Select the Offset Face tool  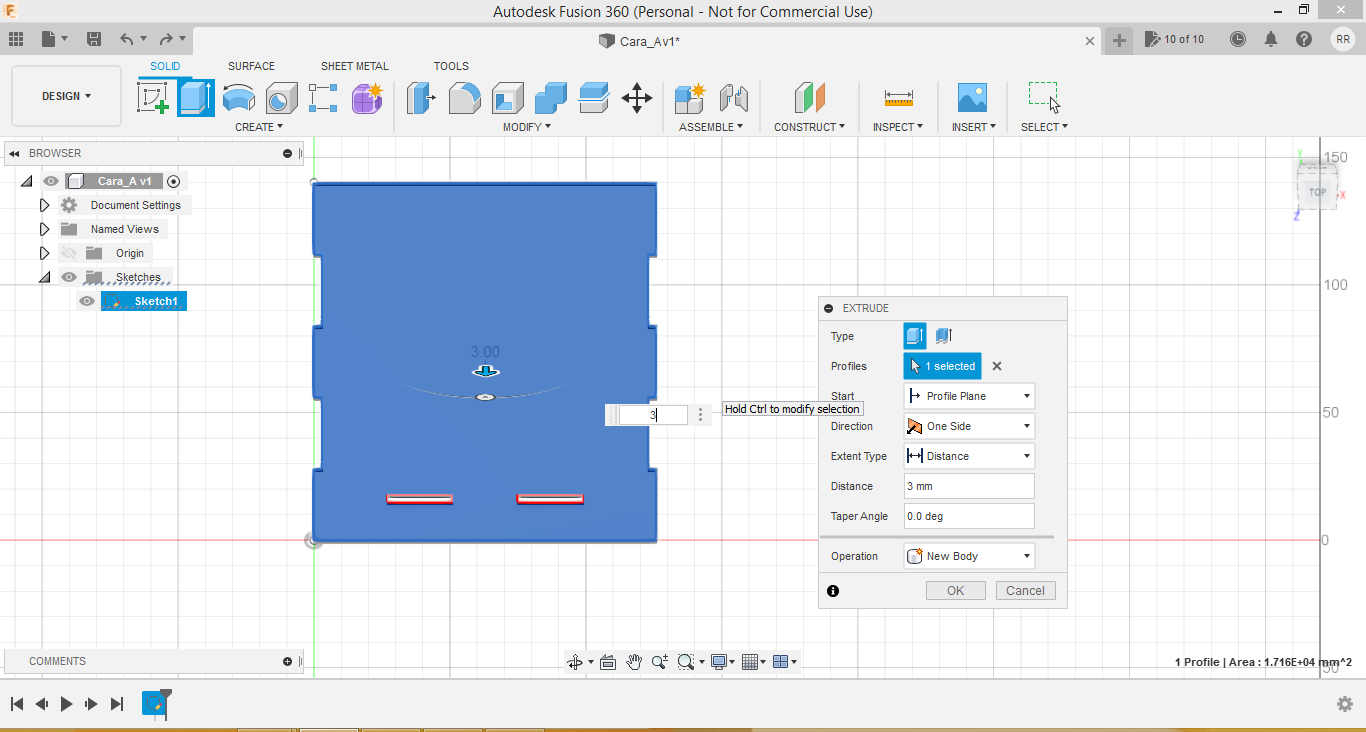click(x=594, y=98)
